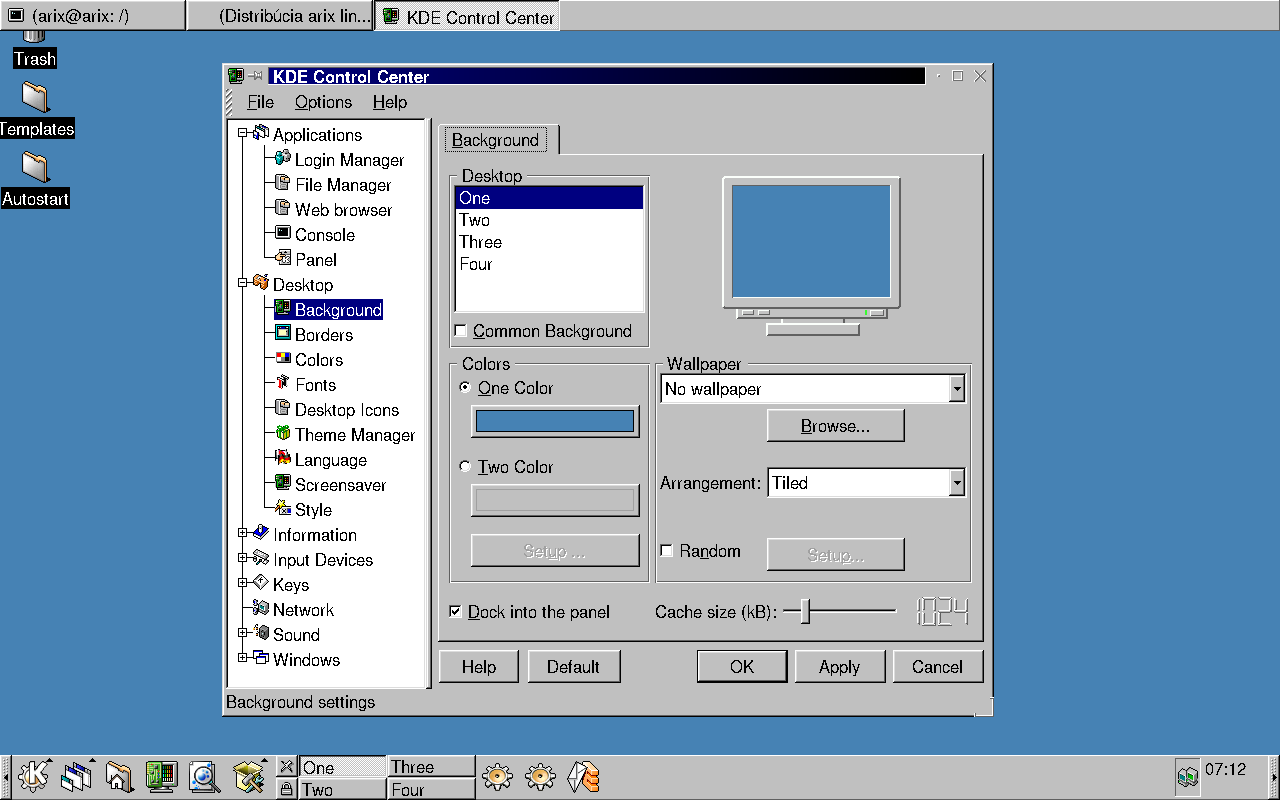Screen dimensions: 1280x800
Task: Click the Cache size slider handle
Action: coord(804,611)
